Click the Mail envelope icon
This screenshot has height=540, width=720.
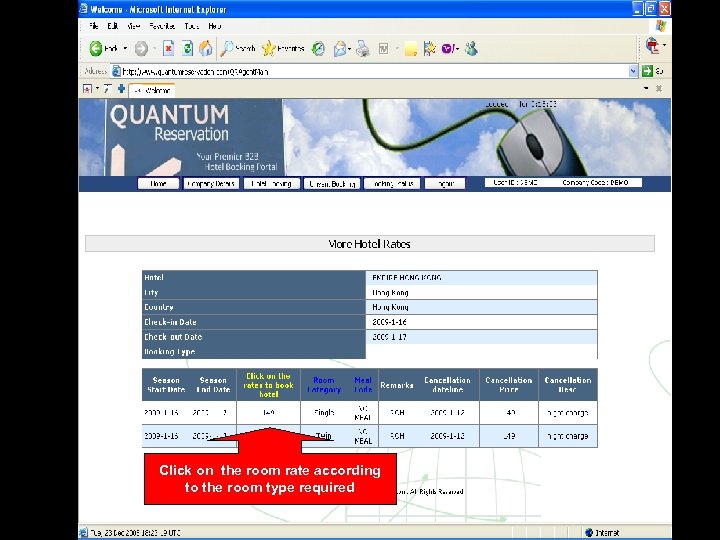pyautogui.click(x=340, y=48)
